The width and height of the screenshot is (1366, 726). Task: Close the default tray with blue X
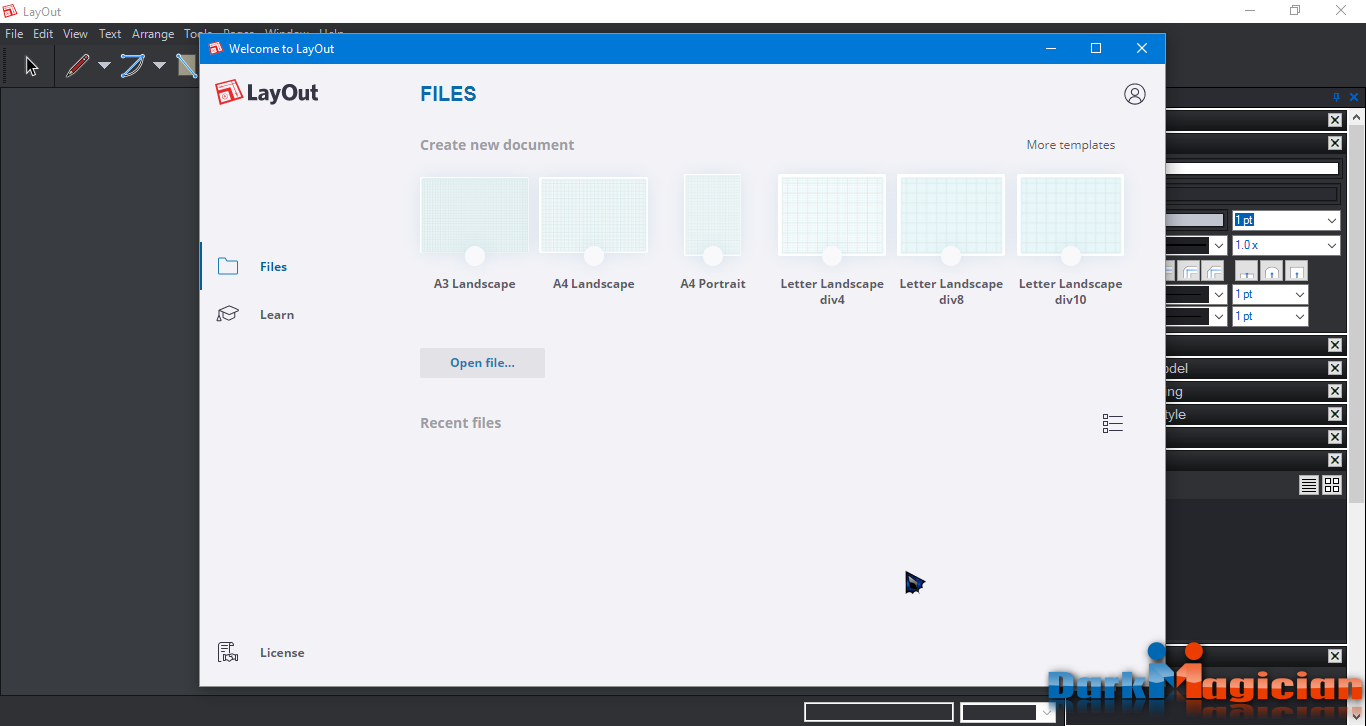pos(1354,97)
